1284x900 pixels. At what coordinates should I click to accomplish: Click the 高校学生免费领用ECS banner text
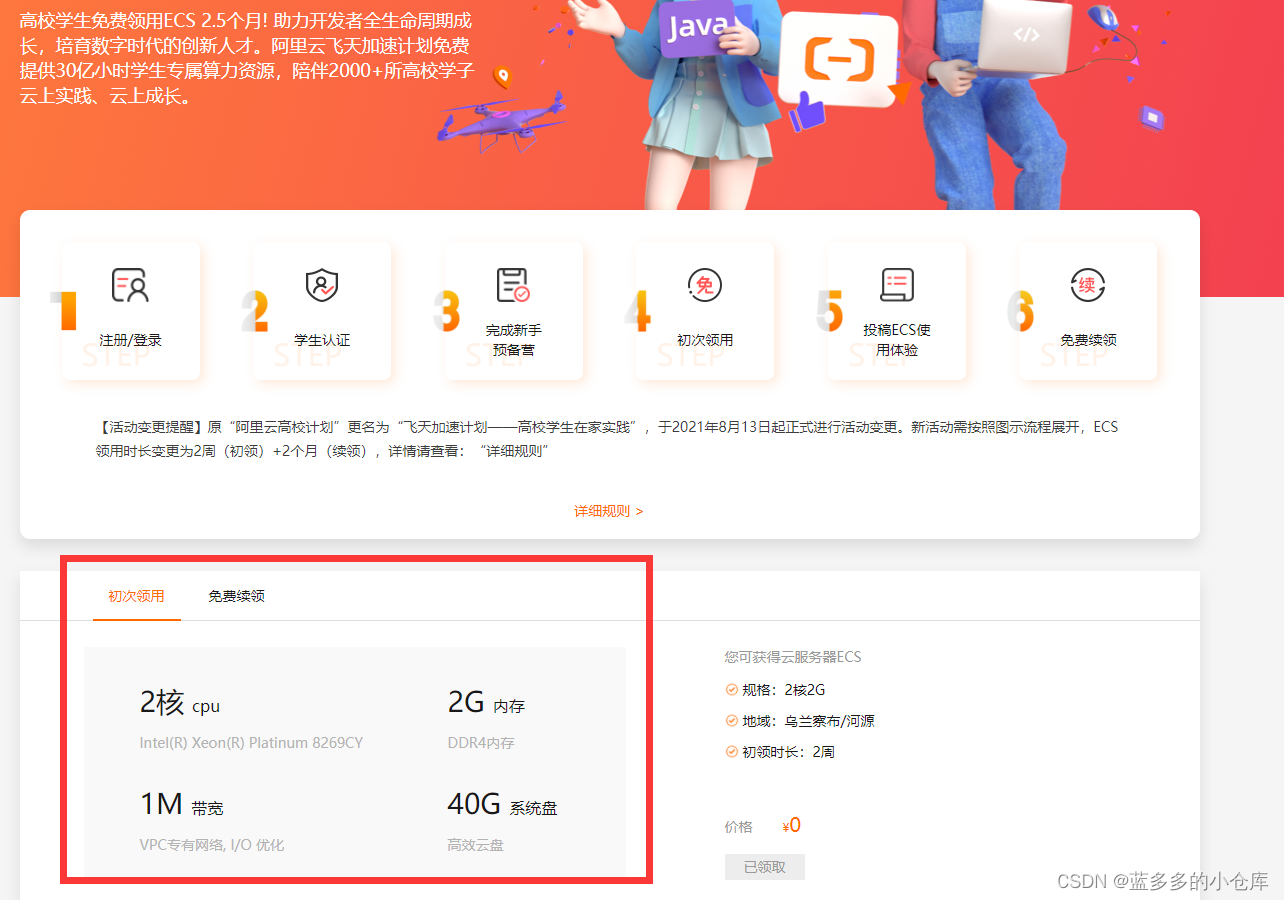click(x=246, y=59)
